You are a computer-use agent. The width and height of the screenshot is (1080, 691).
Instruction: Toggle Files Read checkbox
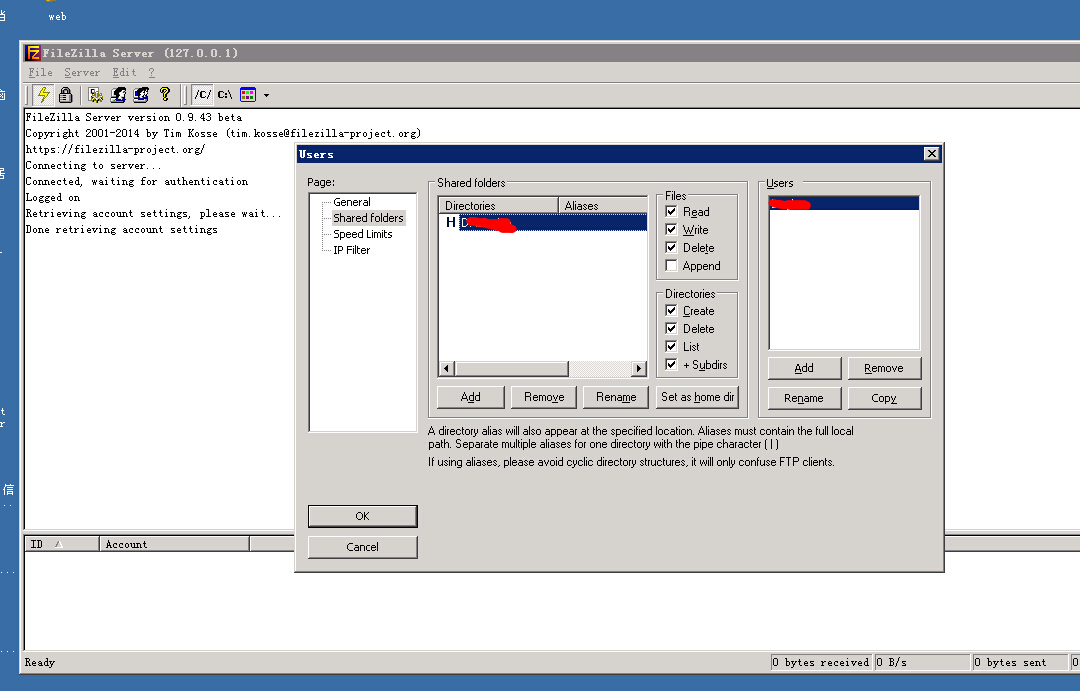coord(672,212)
